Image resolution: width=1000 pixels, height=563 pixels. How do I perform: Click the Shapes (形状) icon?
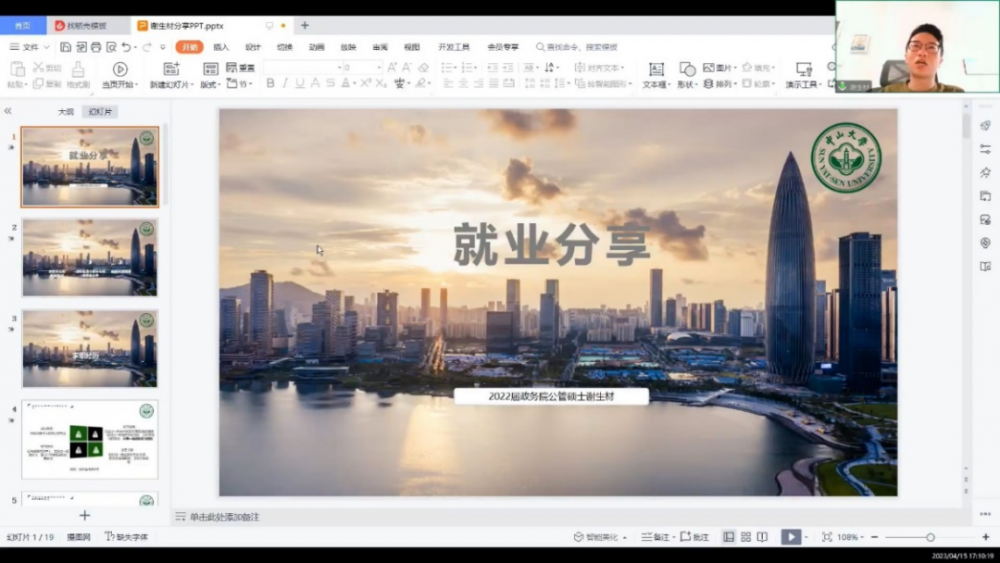click(x=687, y=70)
